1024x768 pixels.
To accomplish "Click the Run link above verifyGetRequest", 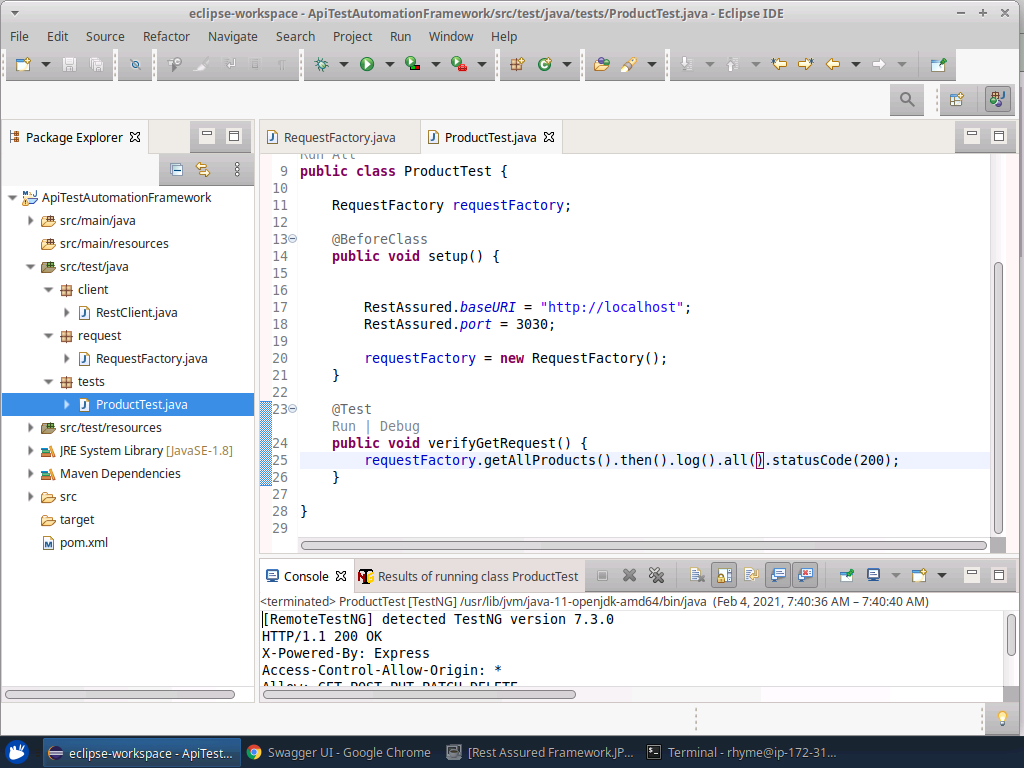I will [x=343, y=425].
